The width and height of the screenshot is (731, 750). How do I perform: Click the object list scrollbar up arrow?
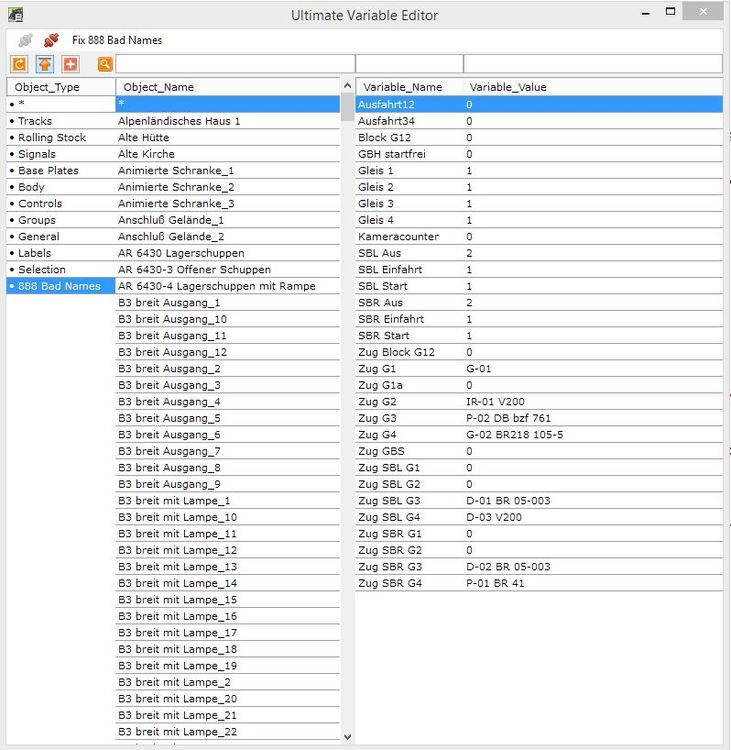(347, 87)
